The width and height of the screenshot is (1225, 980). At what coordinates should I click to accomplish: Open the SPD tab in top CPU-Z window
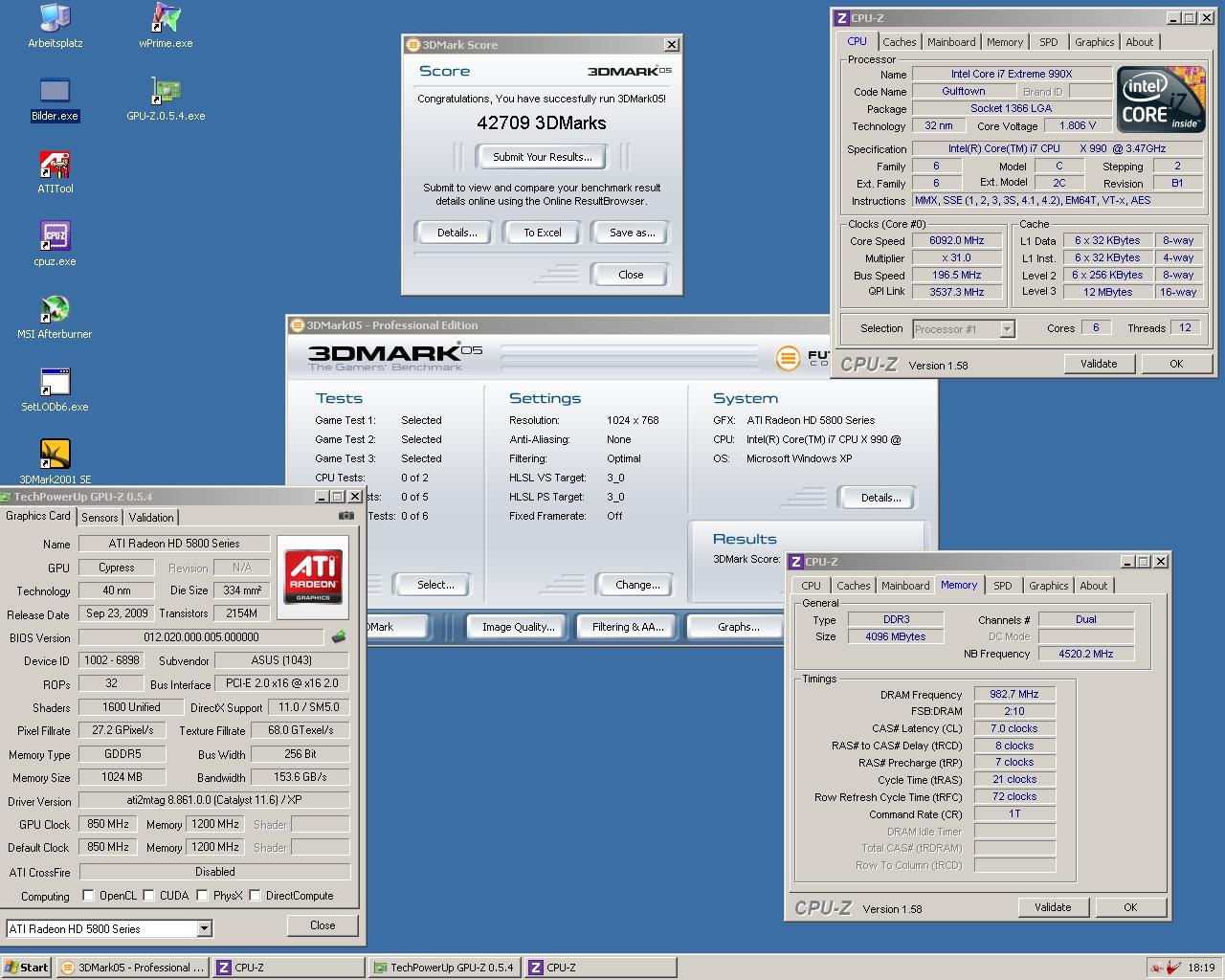click(x=1049, y=42)
